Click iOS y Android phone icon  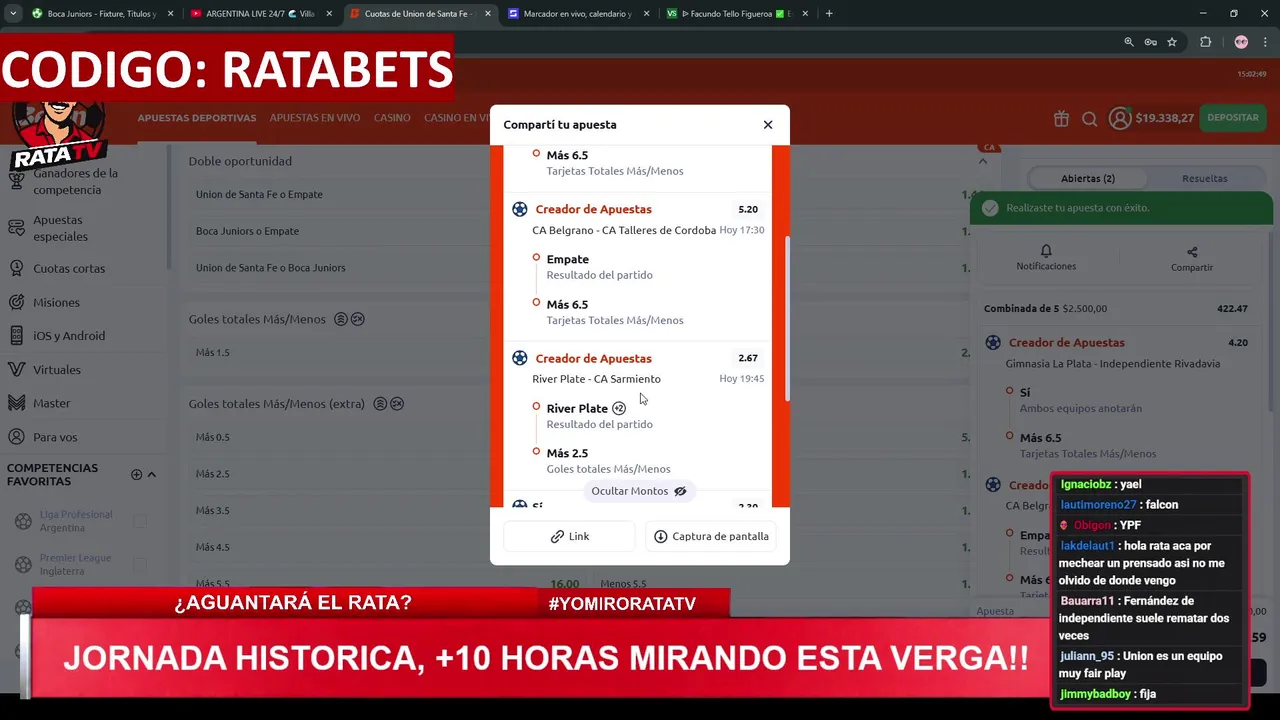(x=15, y=336)
